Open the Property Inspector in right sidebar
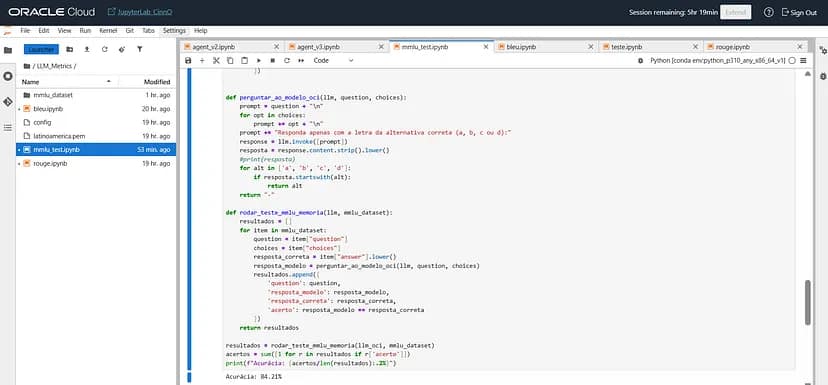The height and width of the screenshot is (385, 828). coord(823,51)
